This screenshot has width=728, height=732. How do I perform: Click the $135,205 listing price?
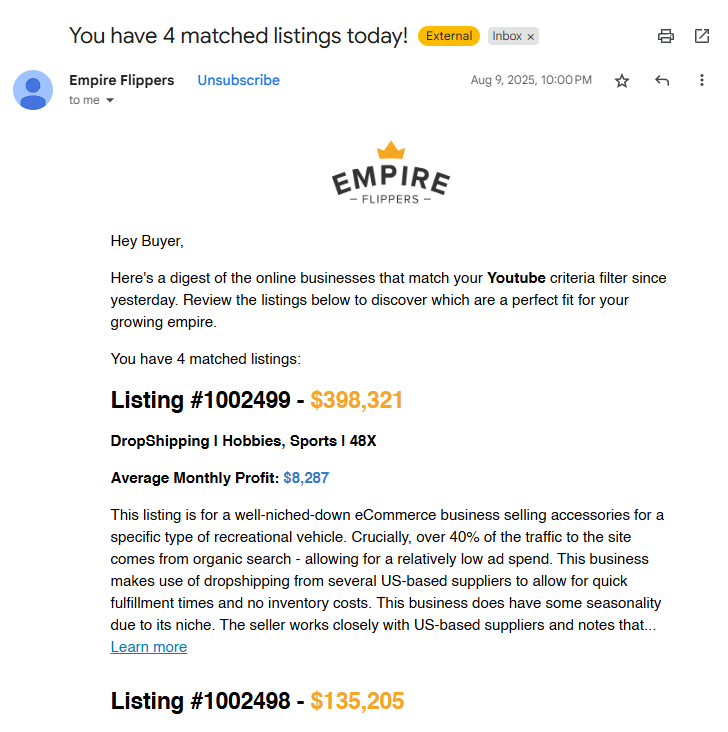(357, 701)
